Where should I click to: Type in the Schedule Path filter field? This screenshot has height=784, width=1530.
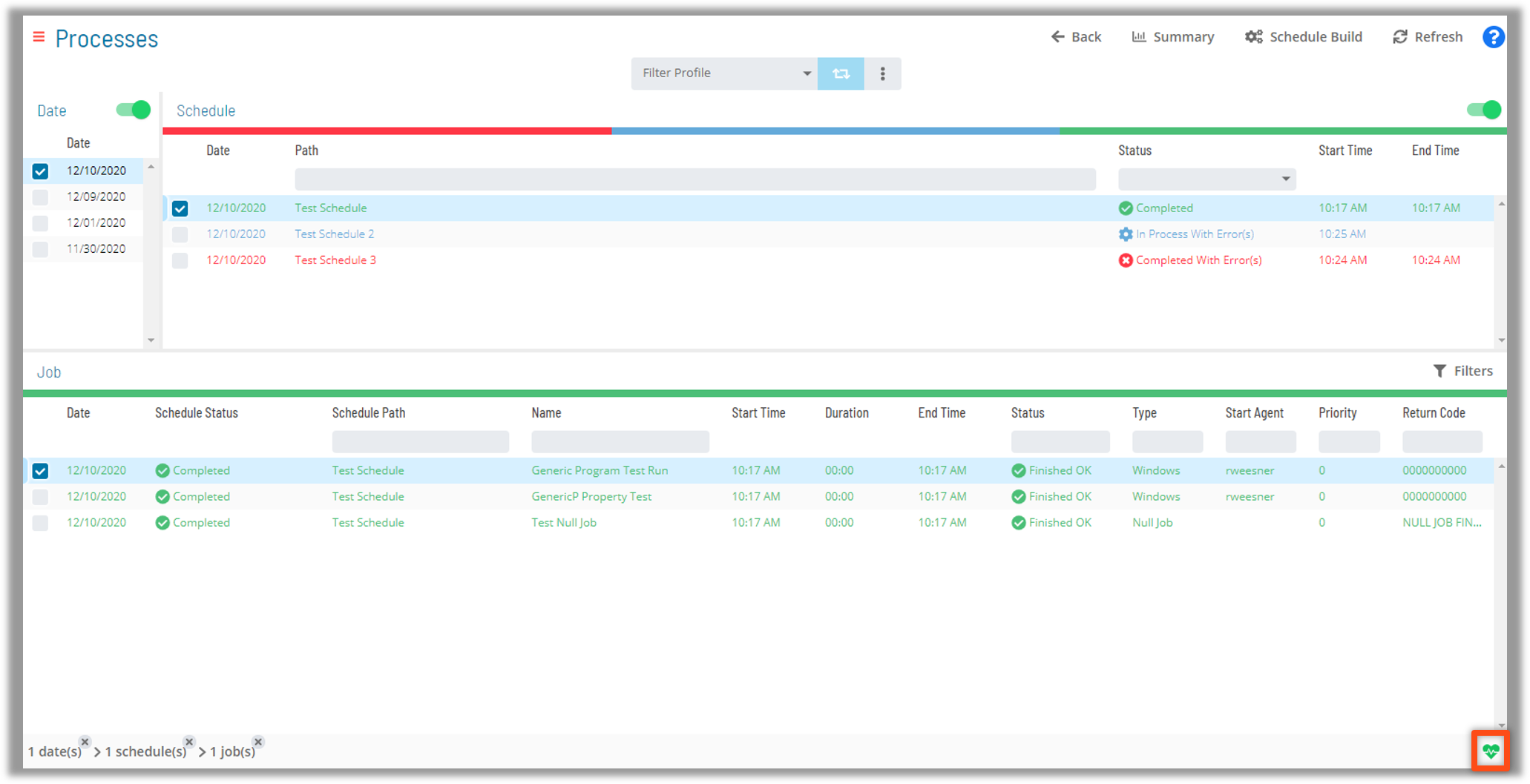point(420,441)
